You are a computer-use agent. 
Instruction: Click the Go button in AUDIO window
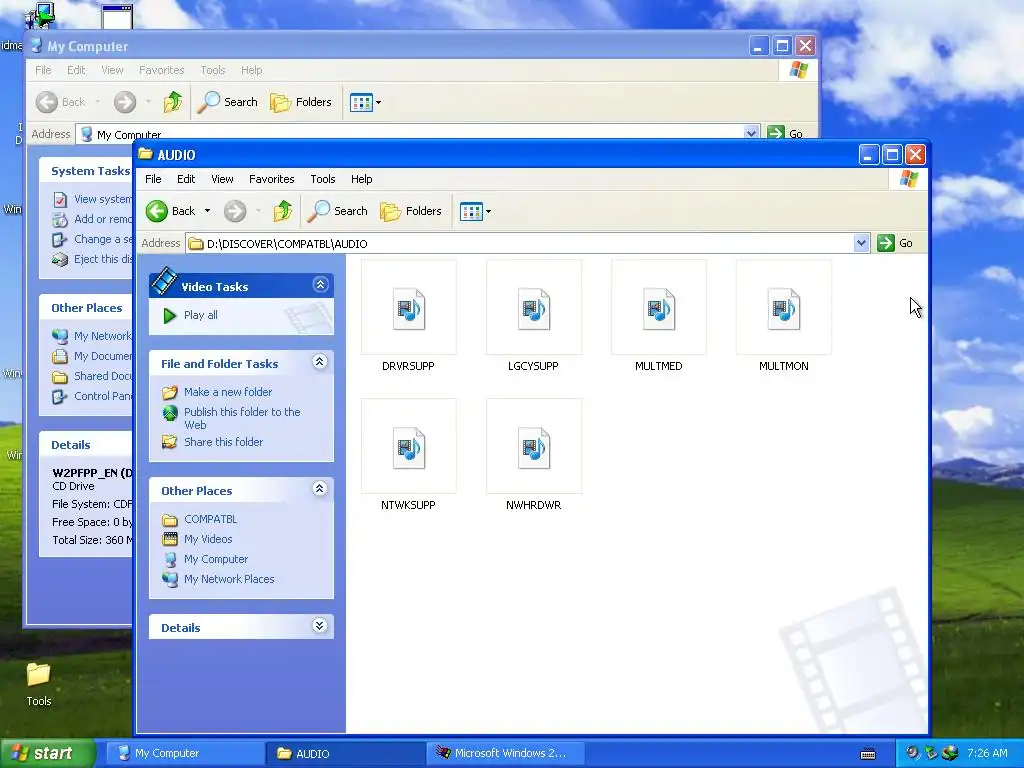[x=895, y=243]
